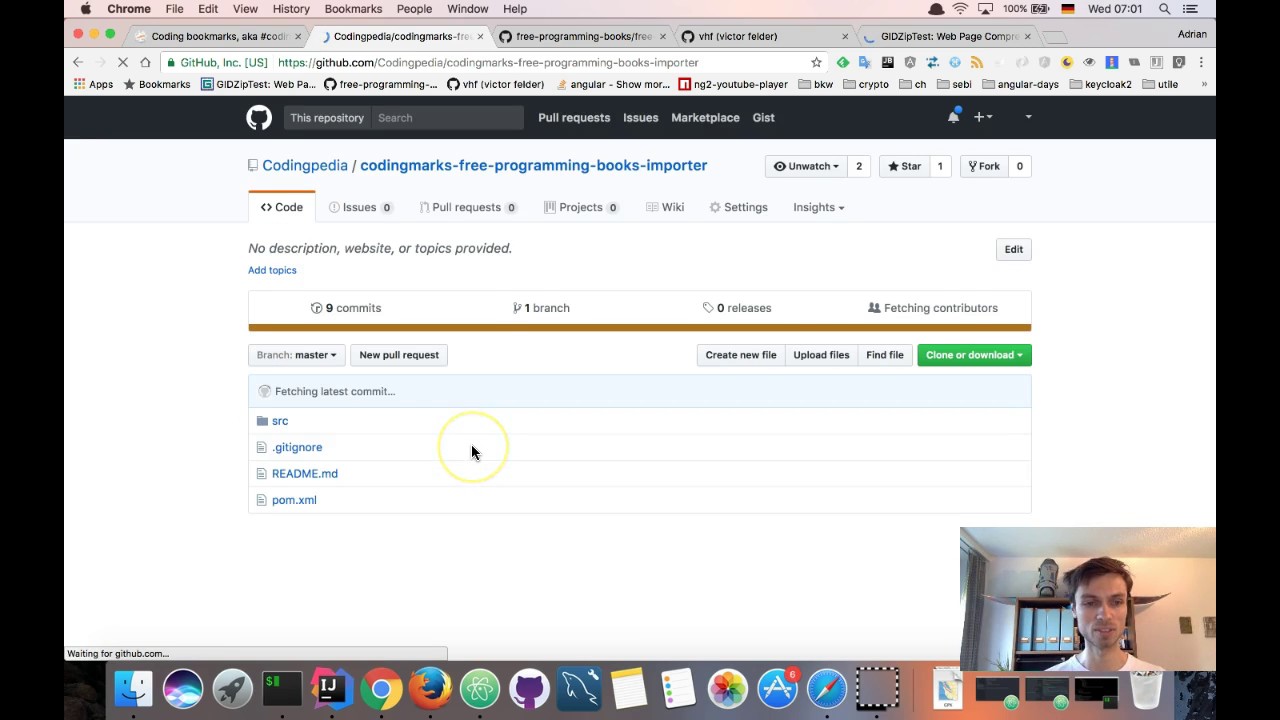Click Find file button

click(885, 355)
